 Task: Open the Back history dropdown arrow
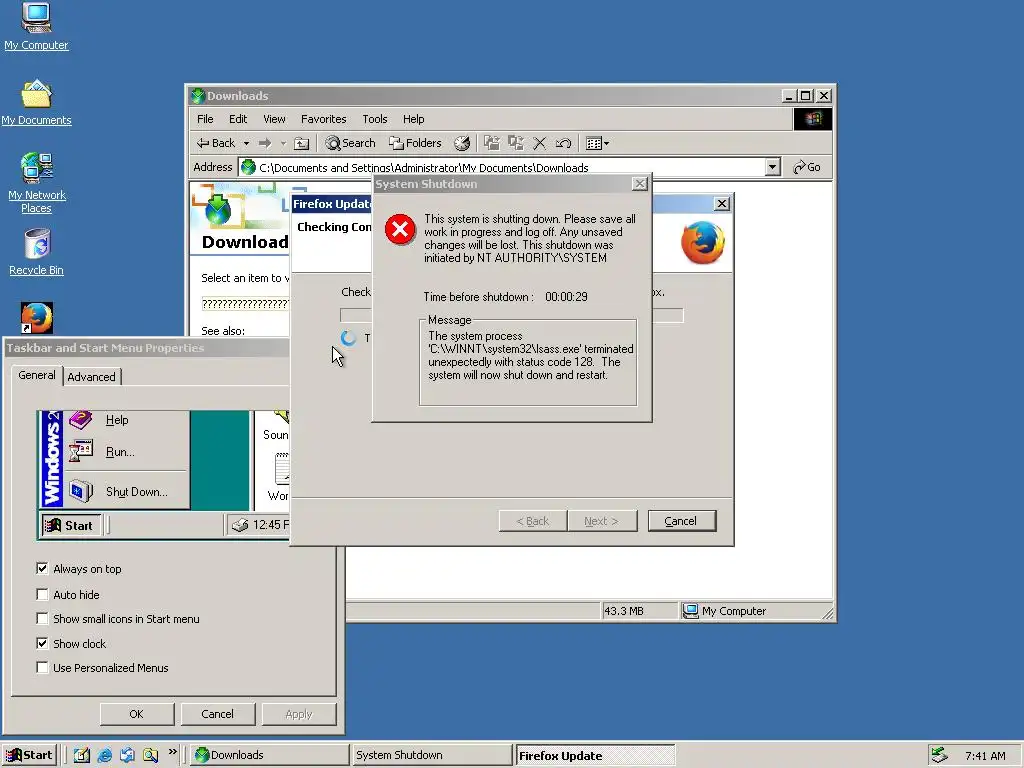[246, 143]
